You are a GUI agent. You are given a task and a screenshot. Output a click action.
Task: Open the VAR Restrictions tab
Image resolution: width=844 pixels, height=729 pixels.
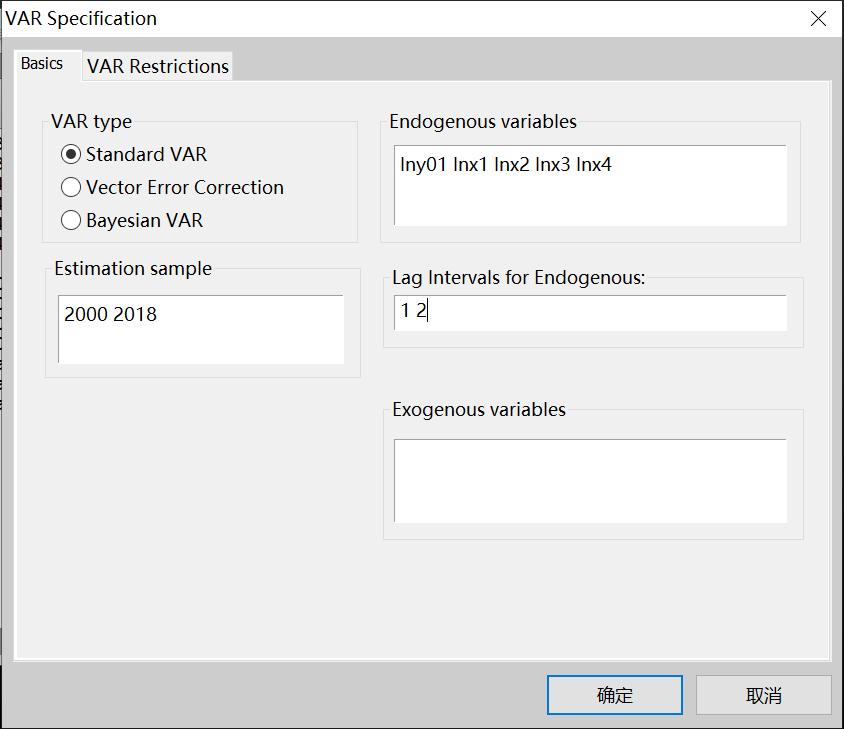158,67
